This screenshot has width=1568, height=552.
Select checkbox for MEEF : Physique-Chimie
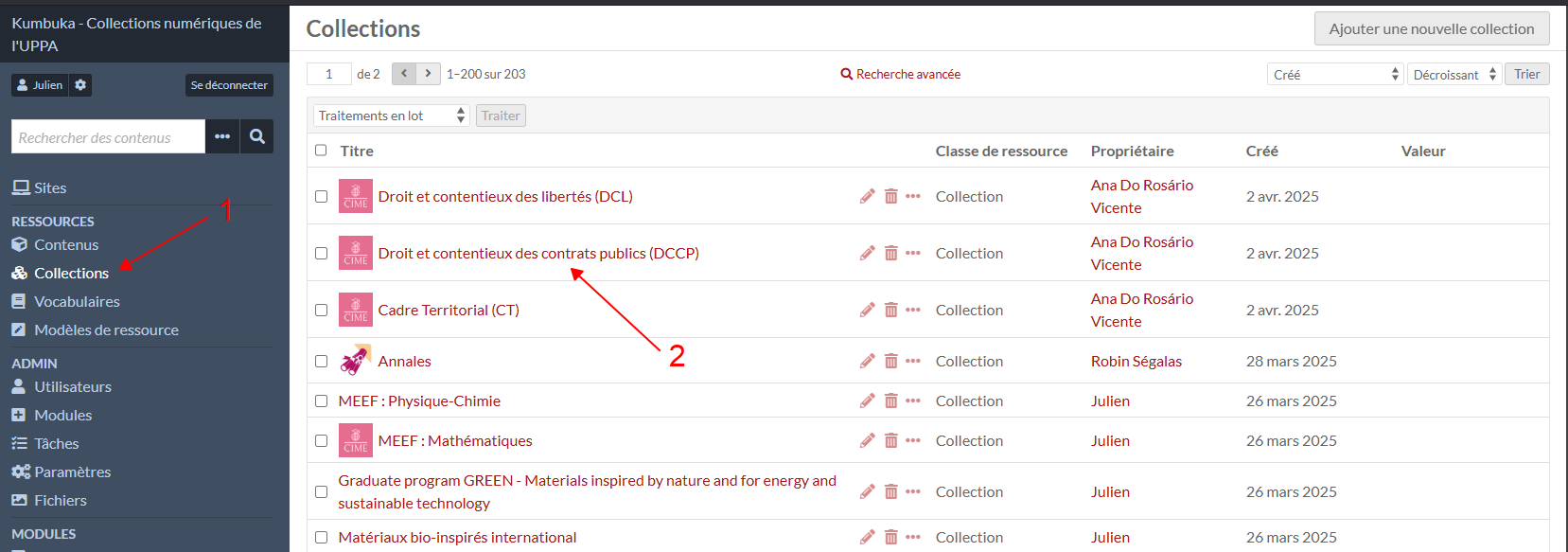(x=321, y=401)
